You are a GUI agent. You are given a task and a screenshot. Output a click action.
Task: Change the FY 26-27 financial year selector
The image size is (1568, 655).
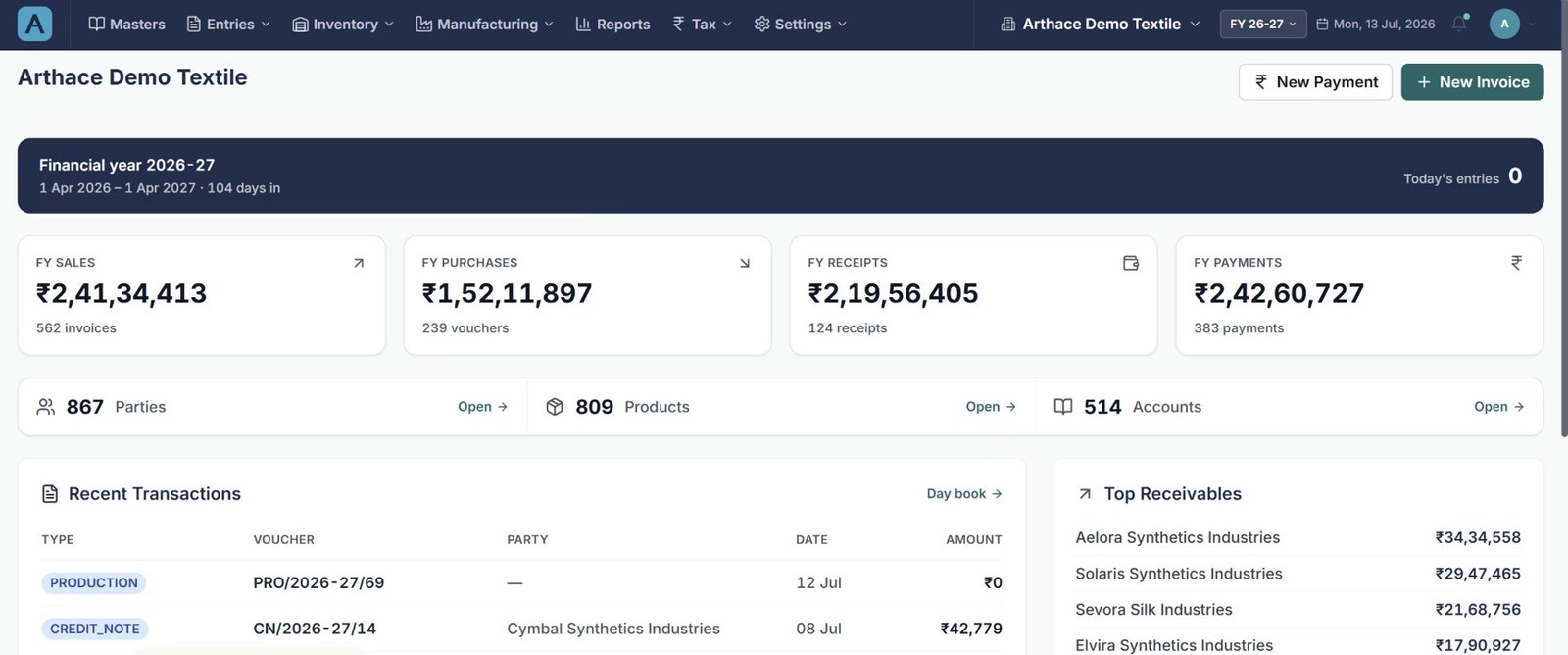[x=1263, y=24]
